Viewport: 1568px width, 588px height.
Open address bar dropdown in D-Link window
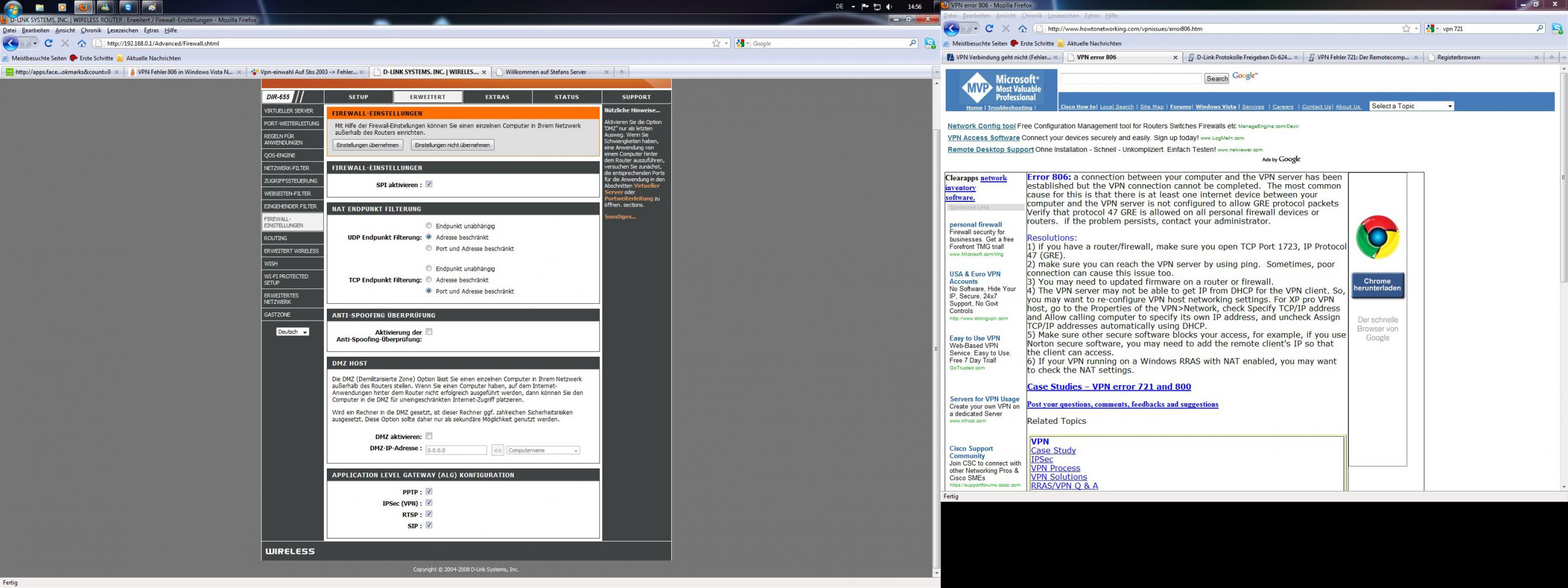pyautogui.click(x=727, y=43)
